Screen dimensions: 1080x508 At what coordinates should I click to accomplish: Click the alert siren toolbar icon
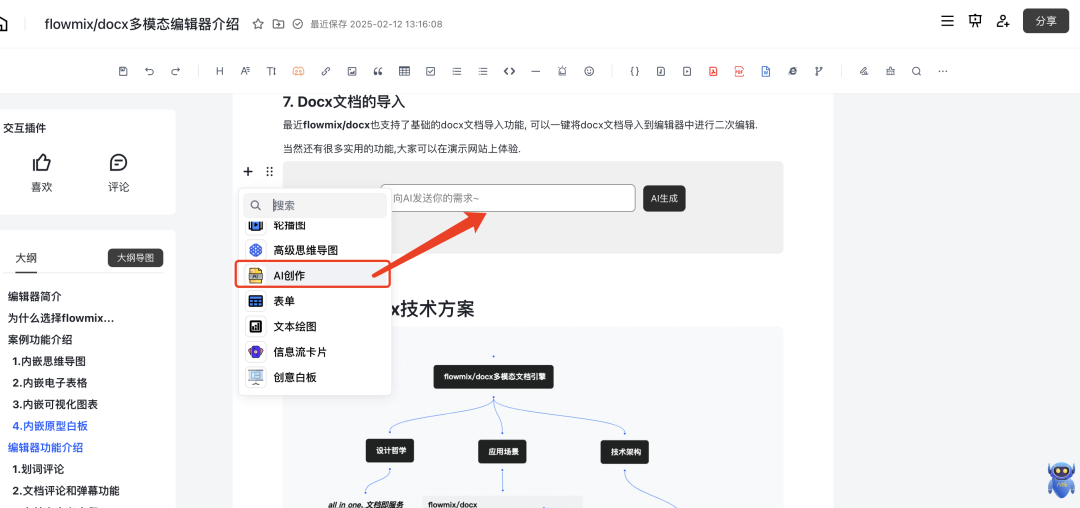[562, 71]
